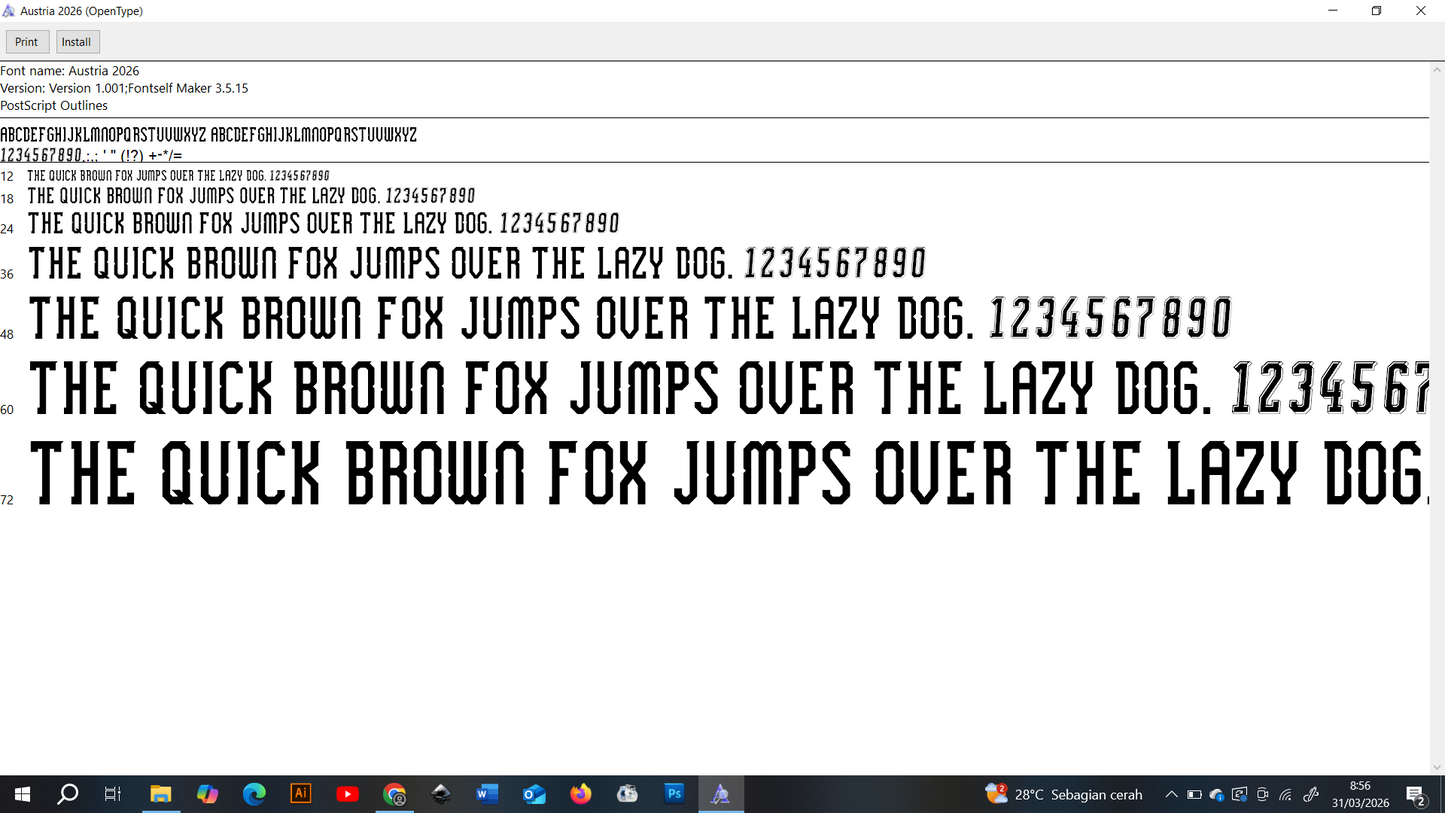This screenshot has width=1445, height=813.
Task: Click the size 12 sample label
Action: pyautogui.click(x=7, y=176)
